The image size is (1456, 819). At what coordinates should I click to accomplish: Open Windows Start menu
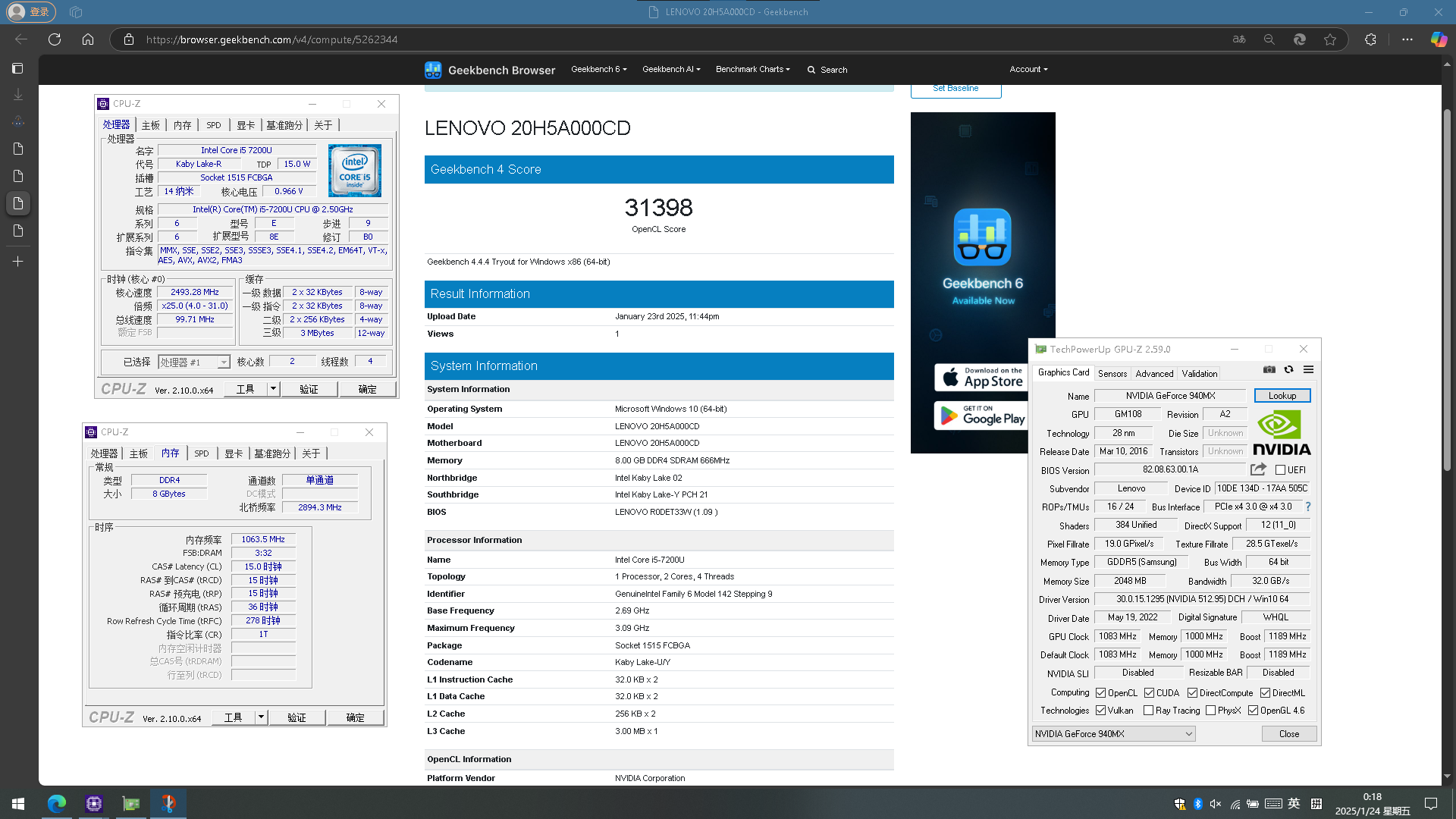[18, 803]
